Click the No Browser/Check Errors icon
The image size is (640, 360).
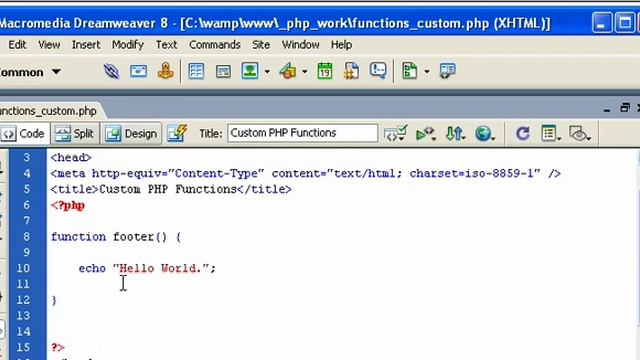tap(395, 133)
